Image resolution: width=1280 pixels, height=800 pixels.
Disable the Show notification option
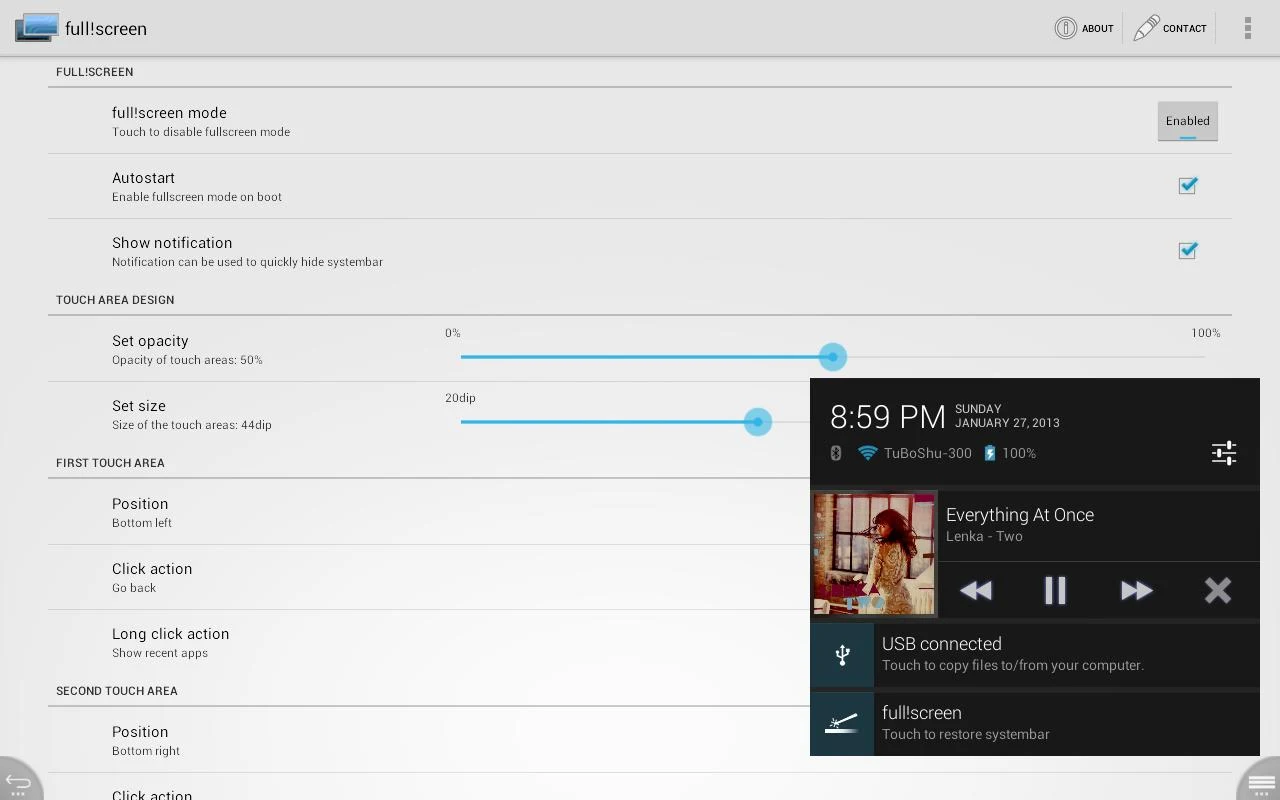[x=1187, y=250]
